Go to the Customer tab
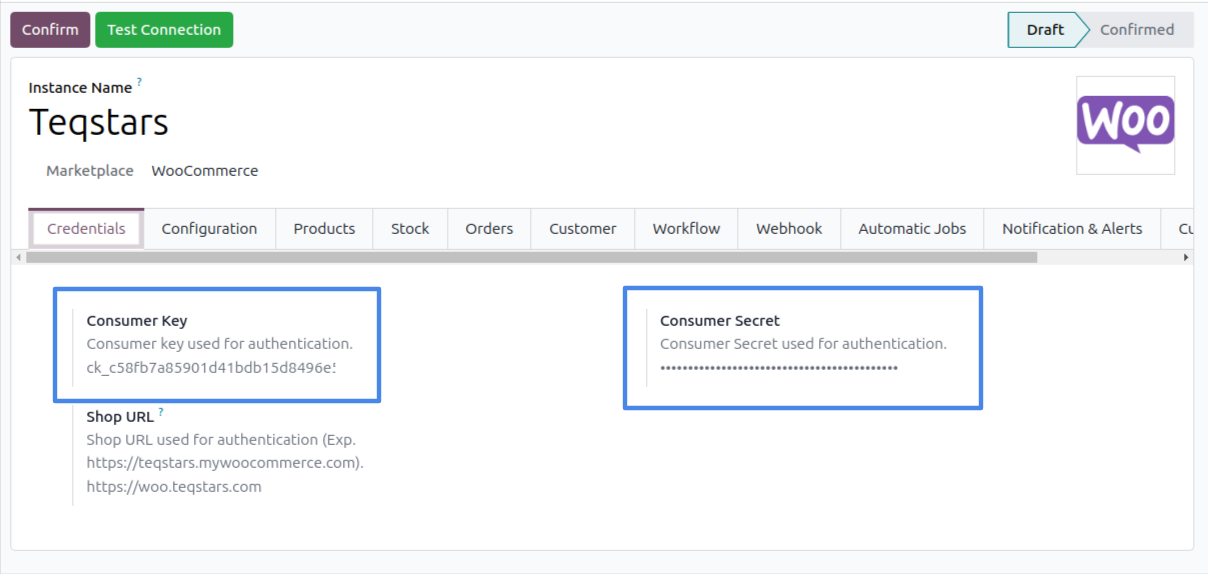 583,228
